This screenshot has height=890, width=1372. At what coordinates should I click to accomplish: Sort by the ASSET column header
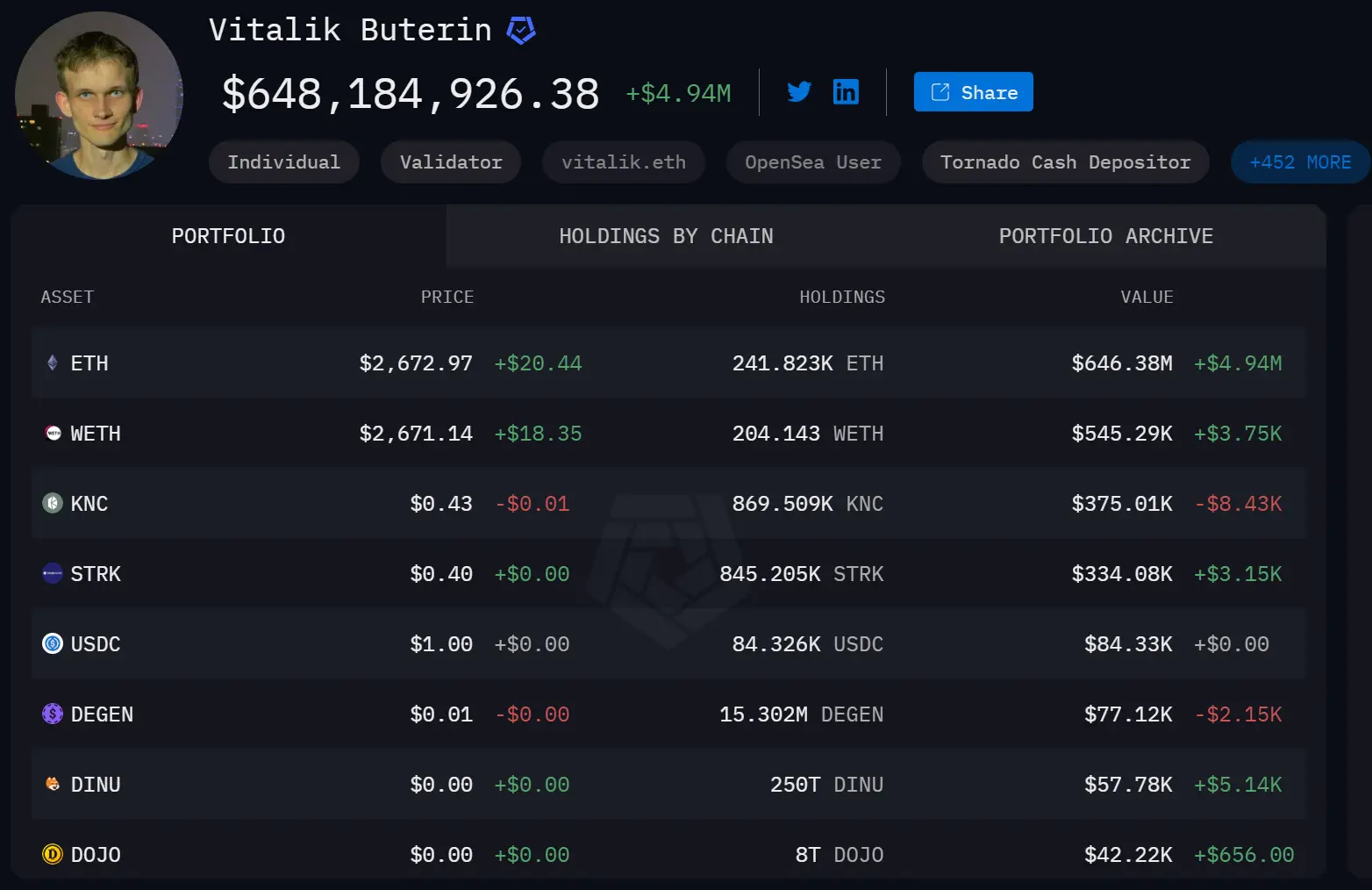67,297
